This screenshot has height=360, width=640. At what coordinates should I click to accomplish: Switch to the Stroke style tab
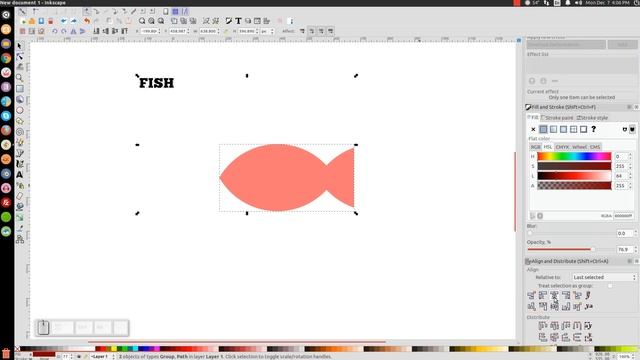[592, 118]
